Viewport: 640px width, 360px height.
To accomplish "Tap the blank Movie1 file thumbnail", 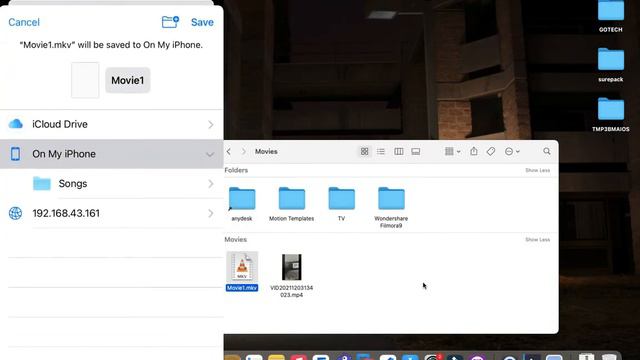I will [x=85, y=80].
